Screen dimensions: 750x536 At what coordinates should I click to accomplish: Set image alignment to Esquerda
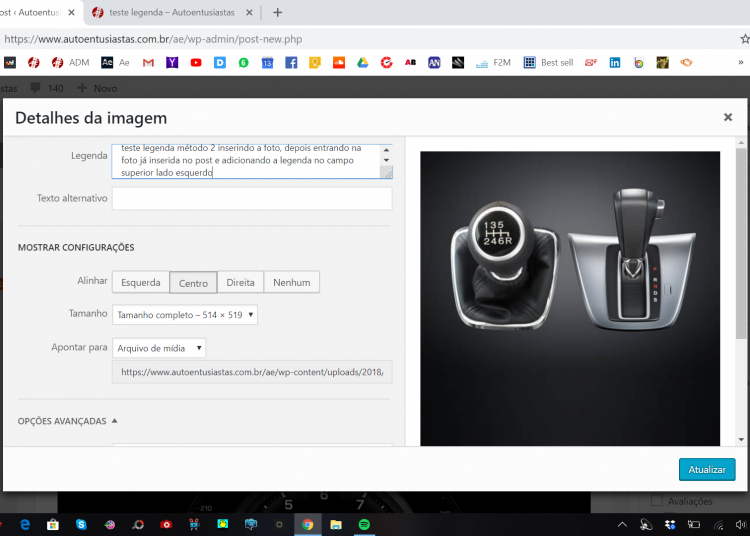pyautogui.click(x=141, y=283)
